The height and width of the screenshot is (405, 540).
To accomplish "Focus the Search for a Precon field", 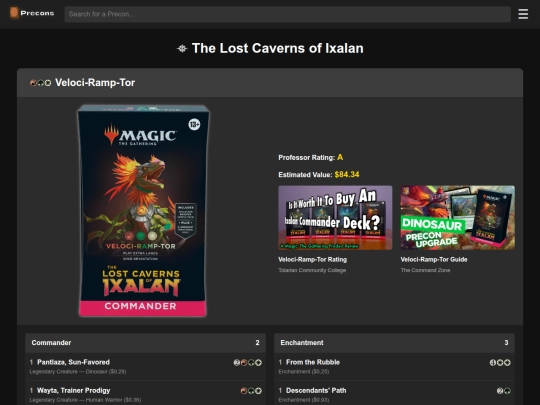I will (x=288, y=14).
